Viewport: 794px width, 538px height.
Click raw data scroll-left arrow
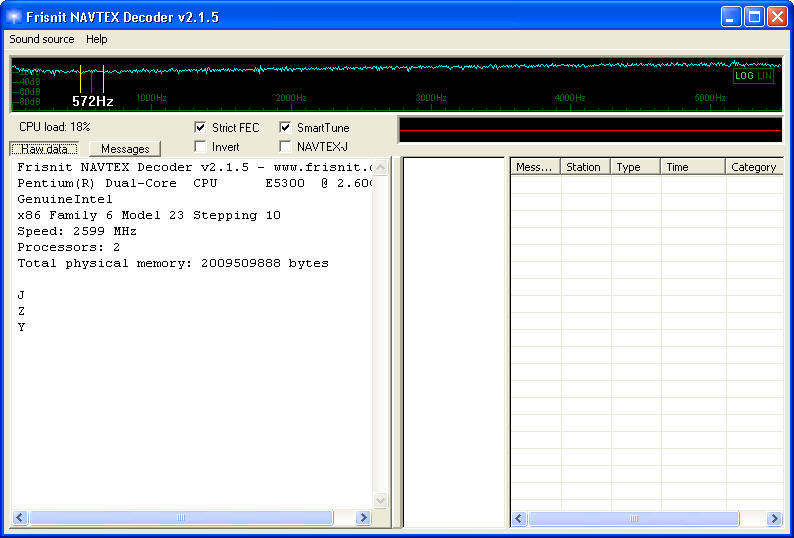tap(20, 517)
